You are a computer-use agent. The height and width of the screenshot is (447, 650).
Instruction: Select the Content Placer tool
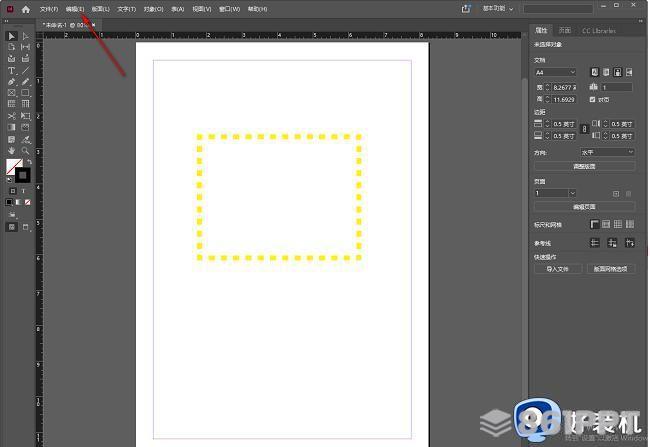pyautogui.click(x=26, y=58)
